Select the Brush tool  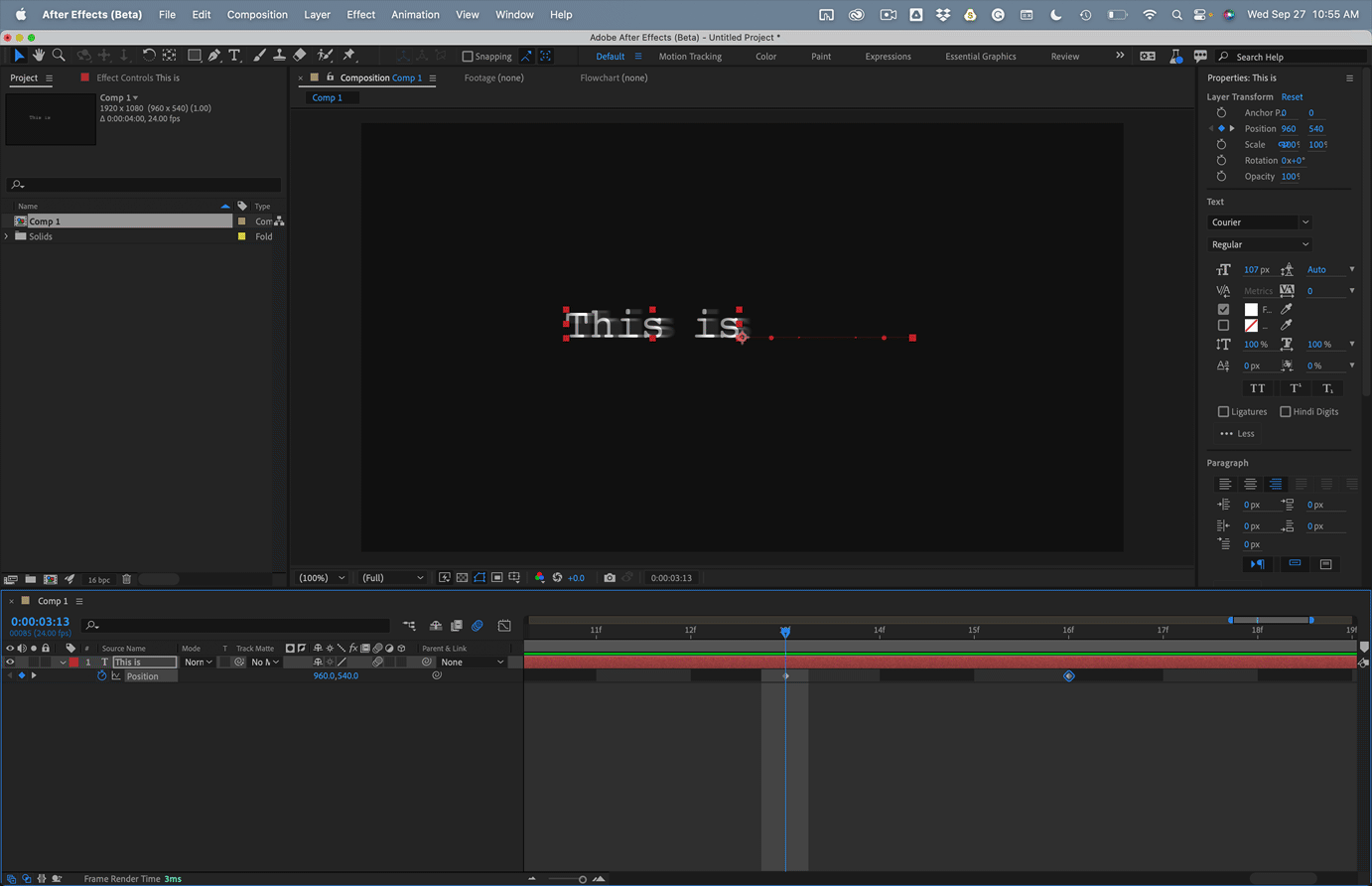pyautogui.click(x=259, y=56)
